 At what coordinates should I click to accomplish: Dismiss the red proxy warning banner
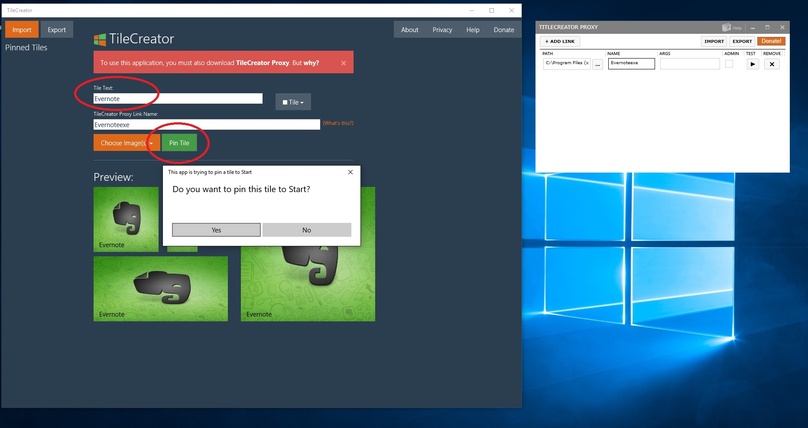tap(343, 63)
